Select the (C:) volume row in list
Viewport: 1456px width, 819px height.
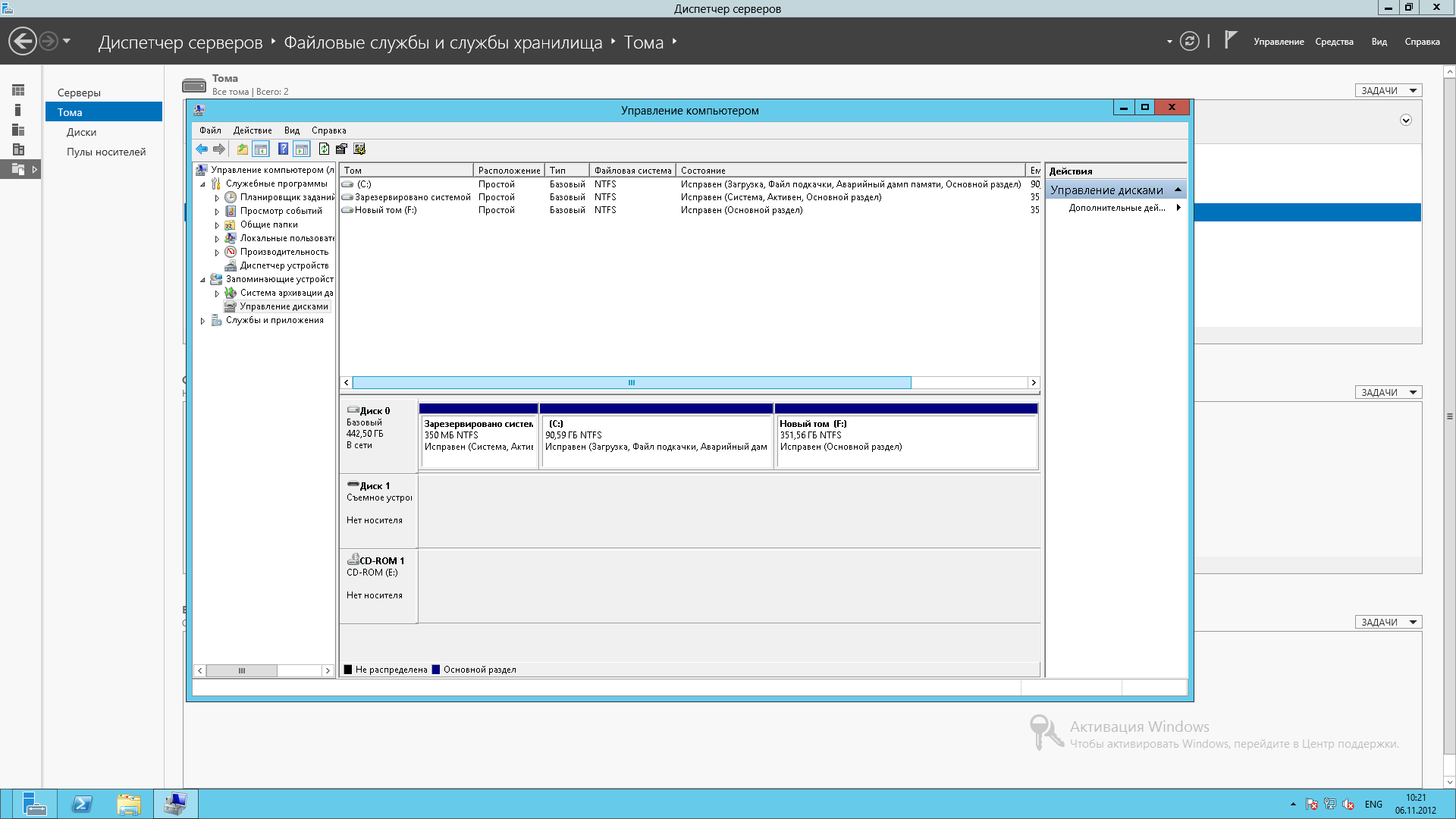[690, 184]
